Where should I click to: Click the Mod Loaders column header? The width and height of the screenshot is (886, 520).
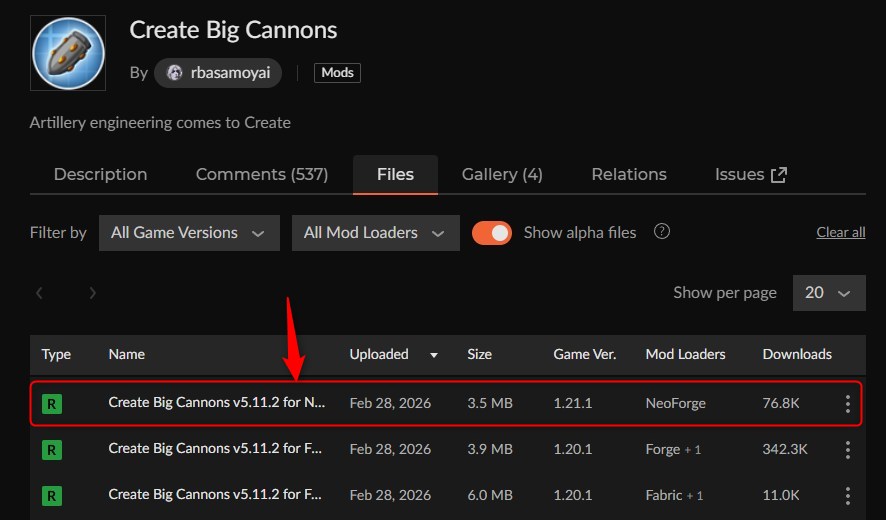click(685, 354)
